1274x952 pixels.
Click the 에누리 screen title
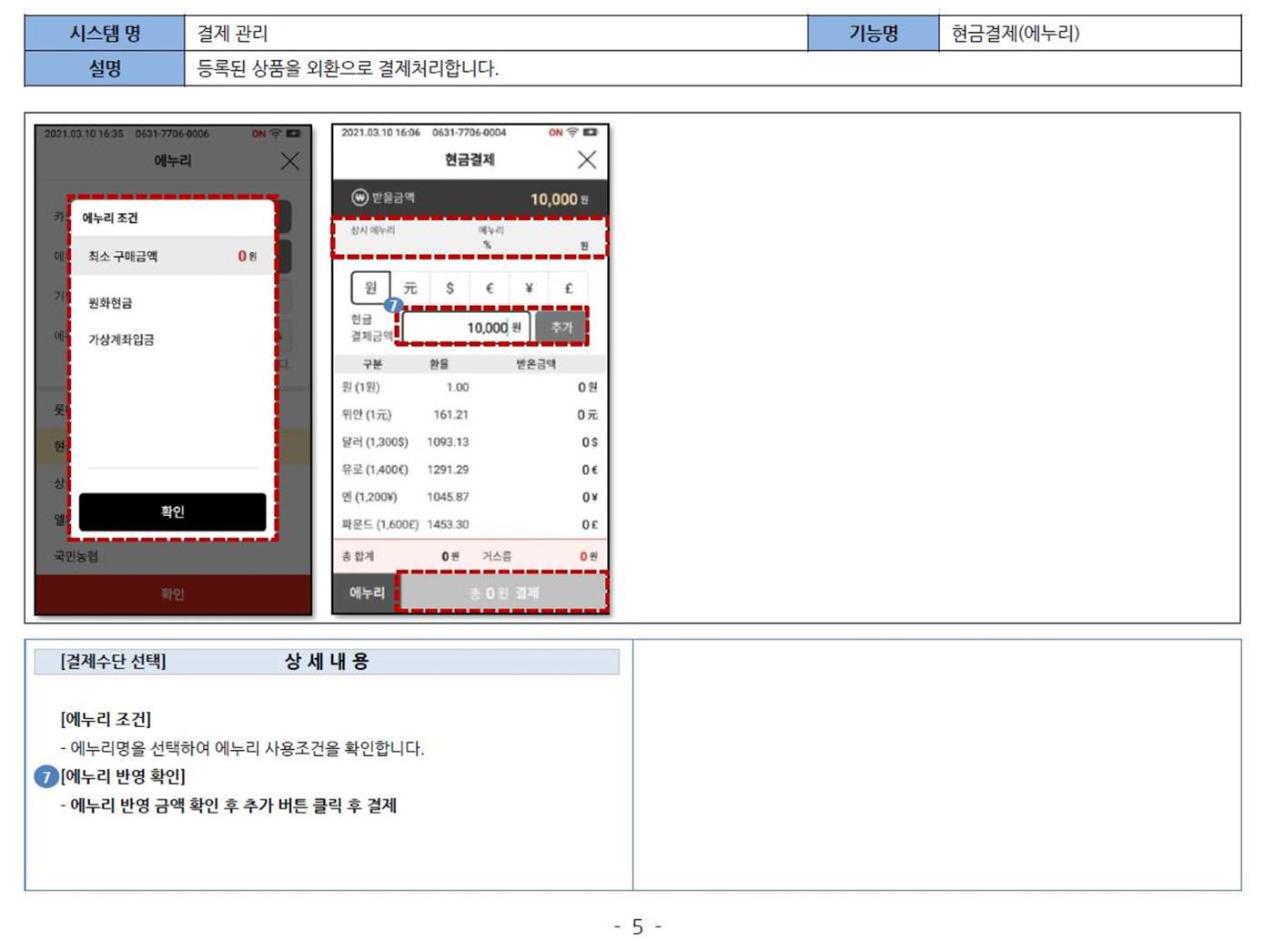[173, 161]
